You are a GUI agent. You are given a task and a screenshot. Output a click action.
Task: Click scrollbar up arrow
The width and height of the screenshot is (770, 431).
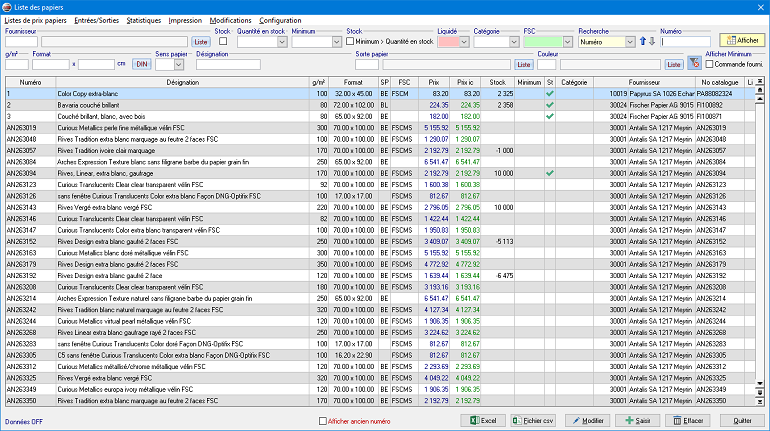(760, 99)
